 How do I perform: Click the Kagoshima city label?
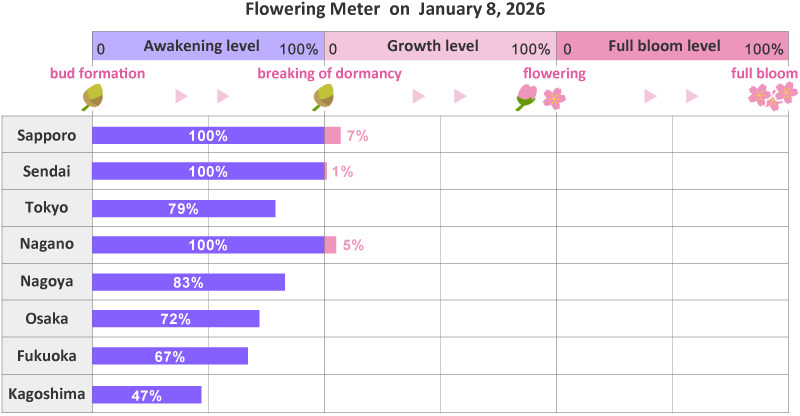click(46, 393)
